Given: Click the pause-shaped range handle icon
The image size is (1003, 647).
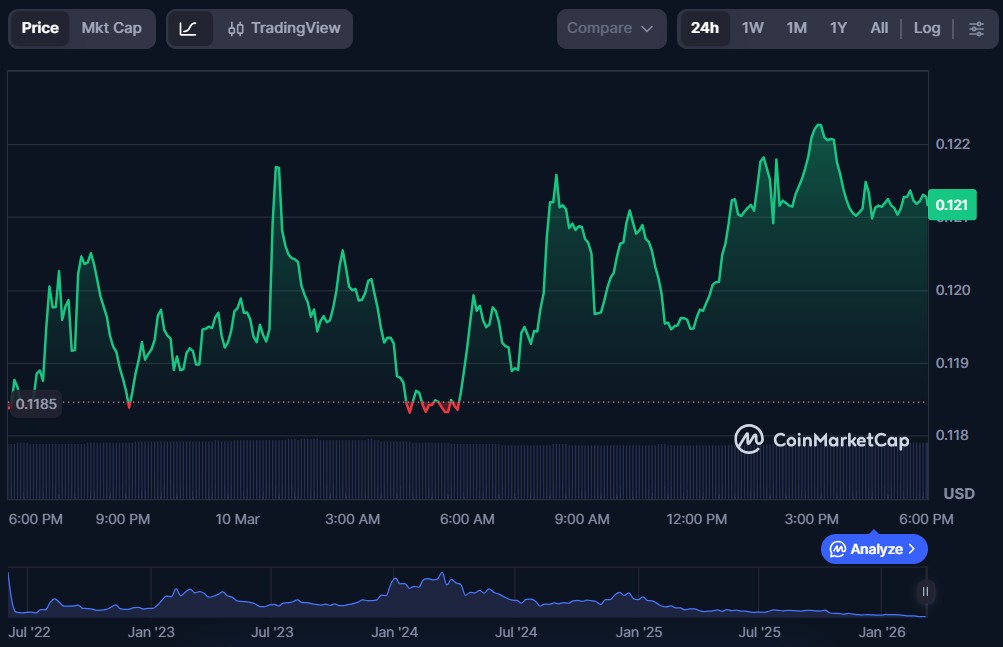Looking at the screenshot, I should tap(925, 592).
